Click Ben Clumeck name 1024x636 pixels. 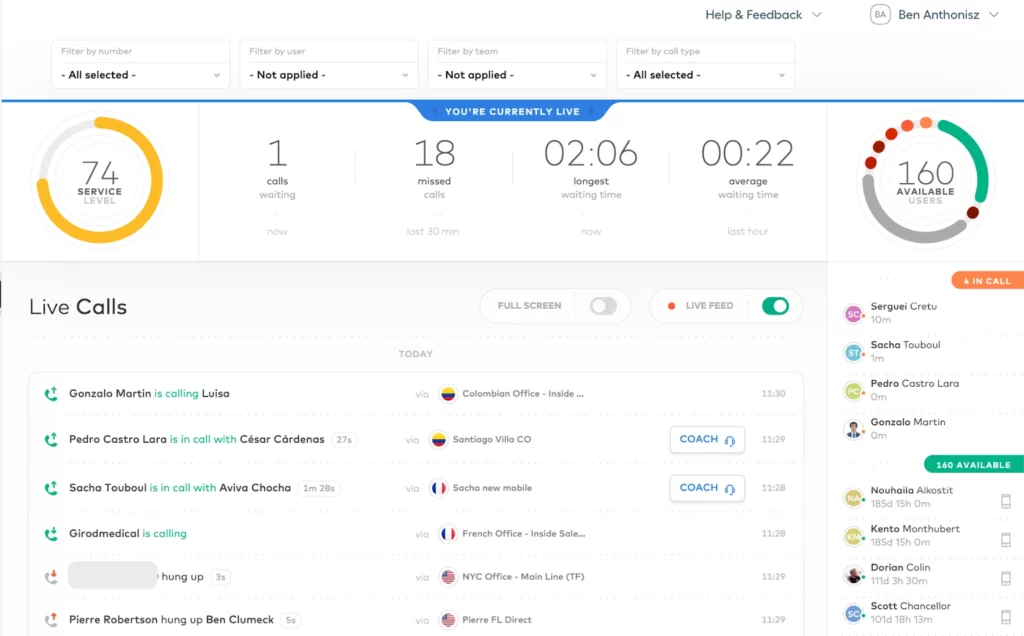[240, 620]
